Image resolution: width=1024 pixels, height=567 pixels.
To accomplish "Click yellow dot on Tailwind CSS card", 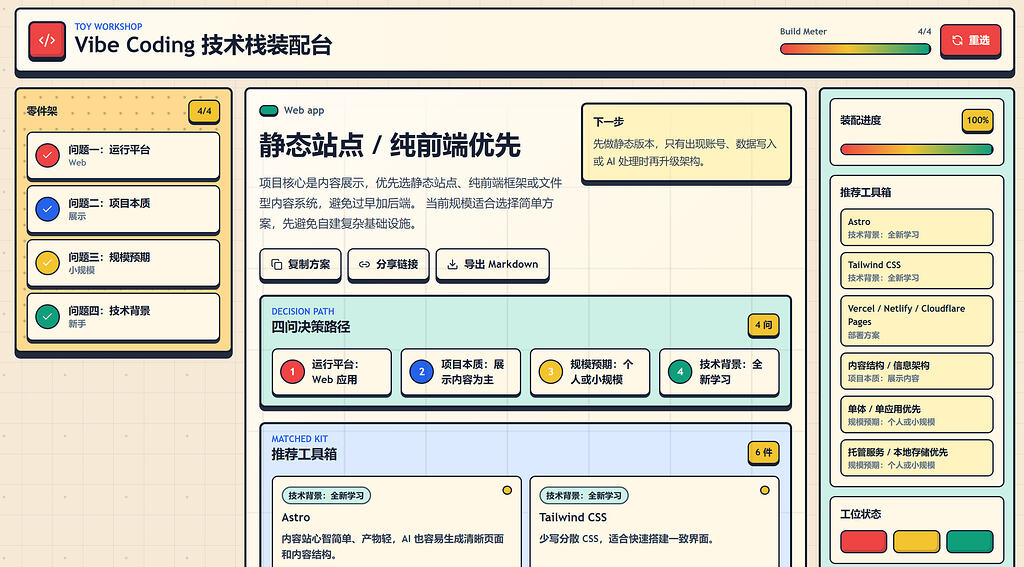I will click(765, 490).
